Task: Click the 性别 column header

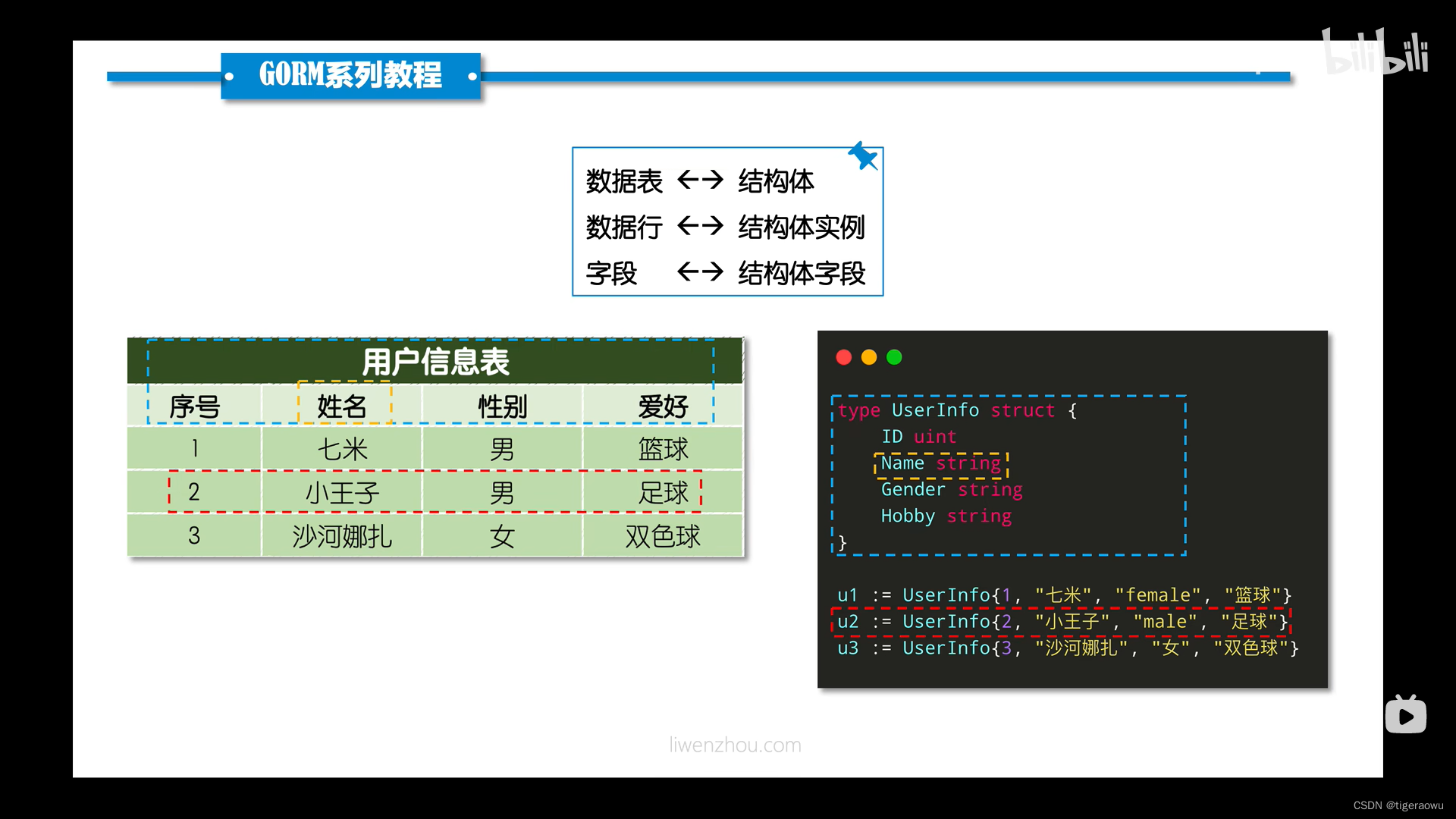Action: 502,406
